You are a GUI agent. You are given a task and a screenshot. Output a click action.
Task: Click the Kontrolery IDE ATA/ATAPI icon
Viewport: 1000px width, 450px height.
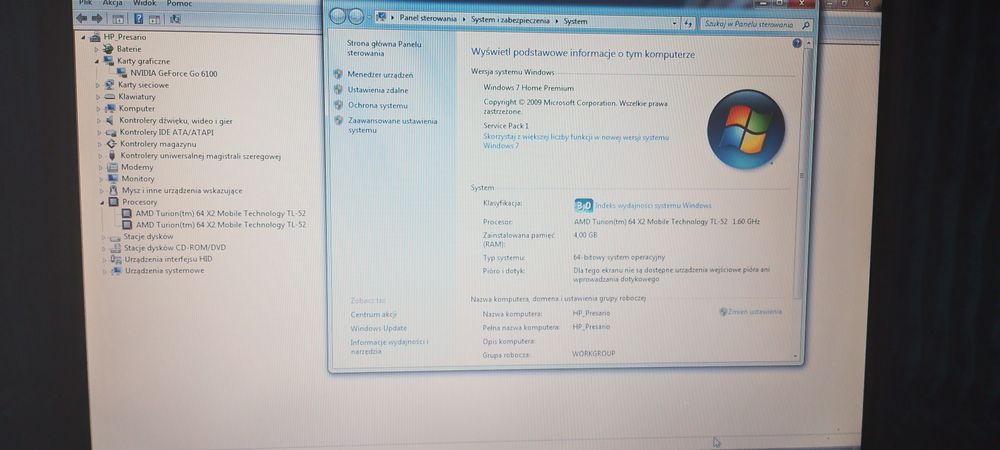(111, 133)
